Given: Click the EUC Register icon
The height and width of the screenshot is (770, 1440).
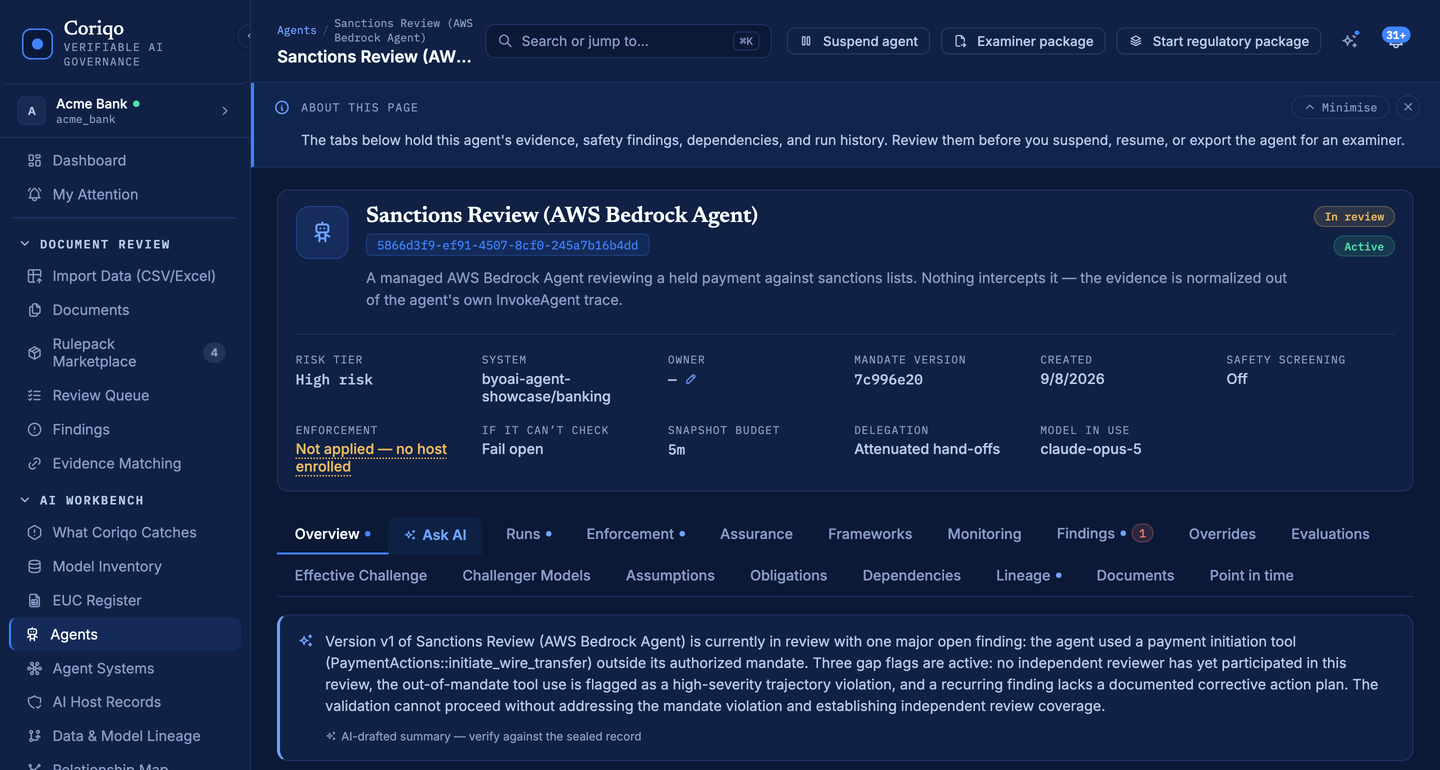Looking at the screenshot, I should pos(35,600).
